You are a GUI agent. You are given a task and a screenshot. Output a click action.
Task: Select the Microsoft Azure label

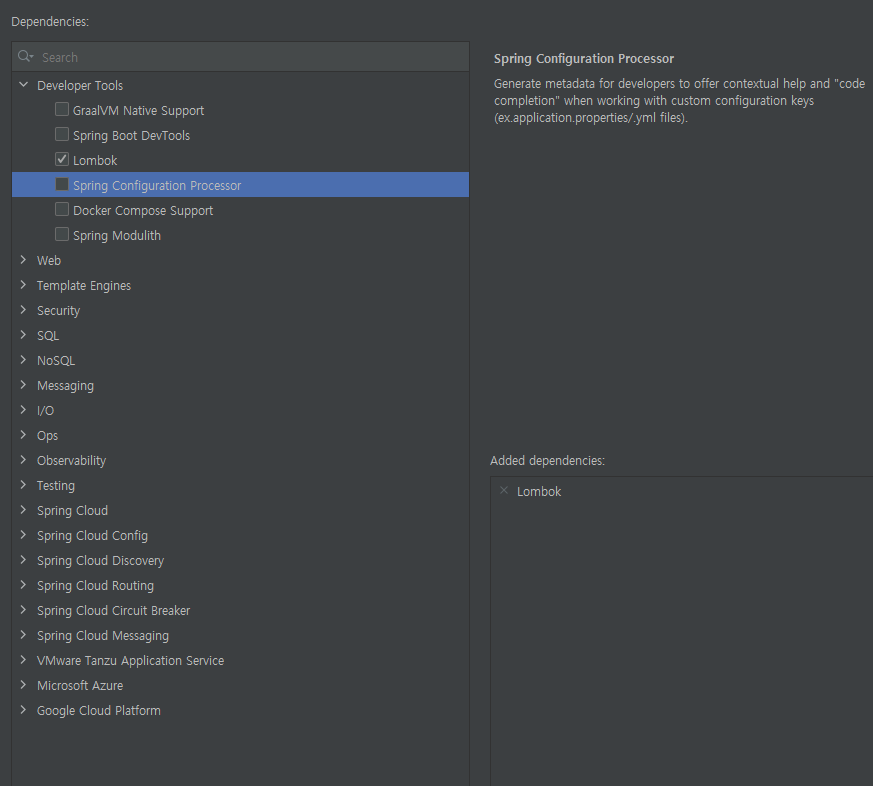coord(80,686)
